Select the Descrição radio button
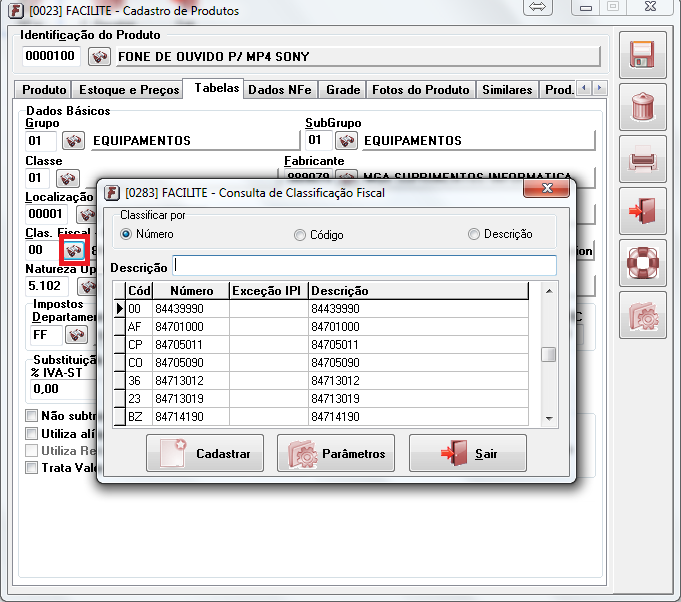Viewport: 681px width, 602px height. pos(474,234)
